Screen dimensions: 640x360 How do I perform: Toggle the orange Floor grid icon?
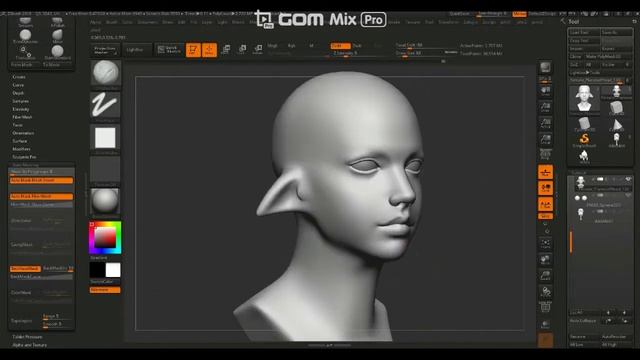pos(545,172)
